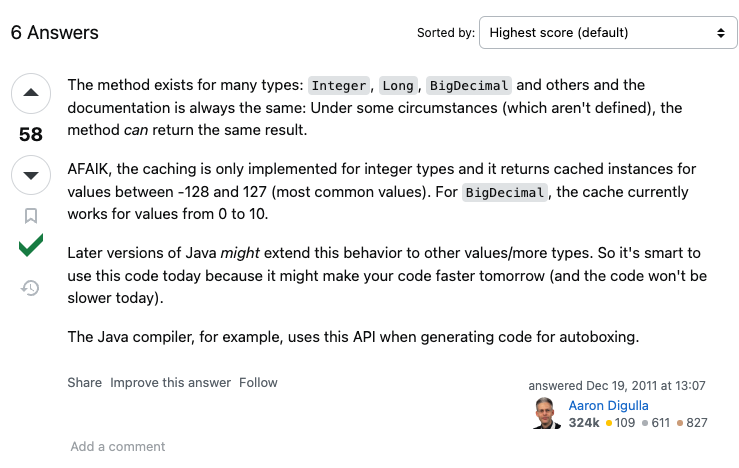Open Aaron Digulla's profile link
The height and width of the screenshot is (468, 739).
coord(608,405)
